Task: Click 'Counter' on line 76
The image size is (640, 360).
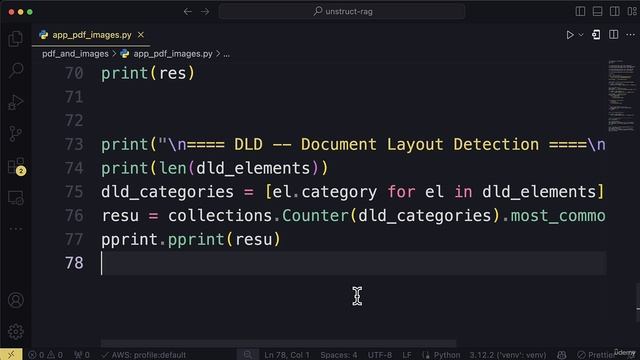Action: (x=316, y=216)
